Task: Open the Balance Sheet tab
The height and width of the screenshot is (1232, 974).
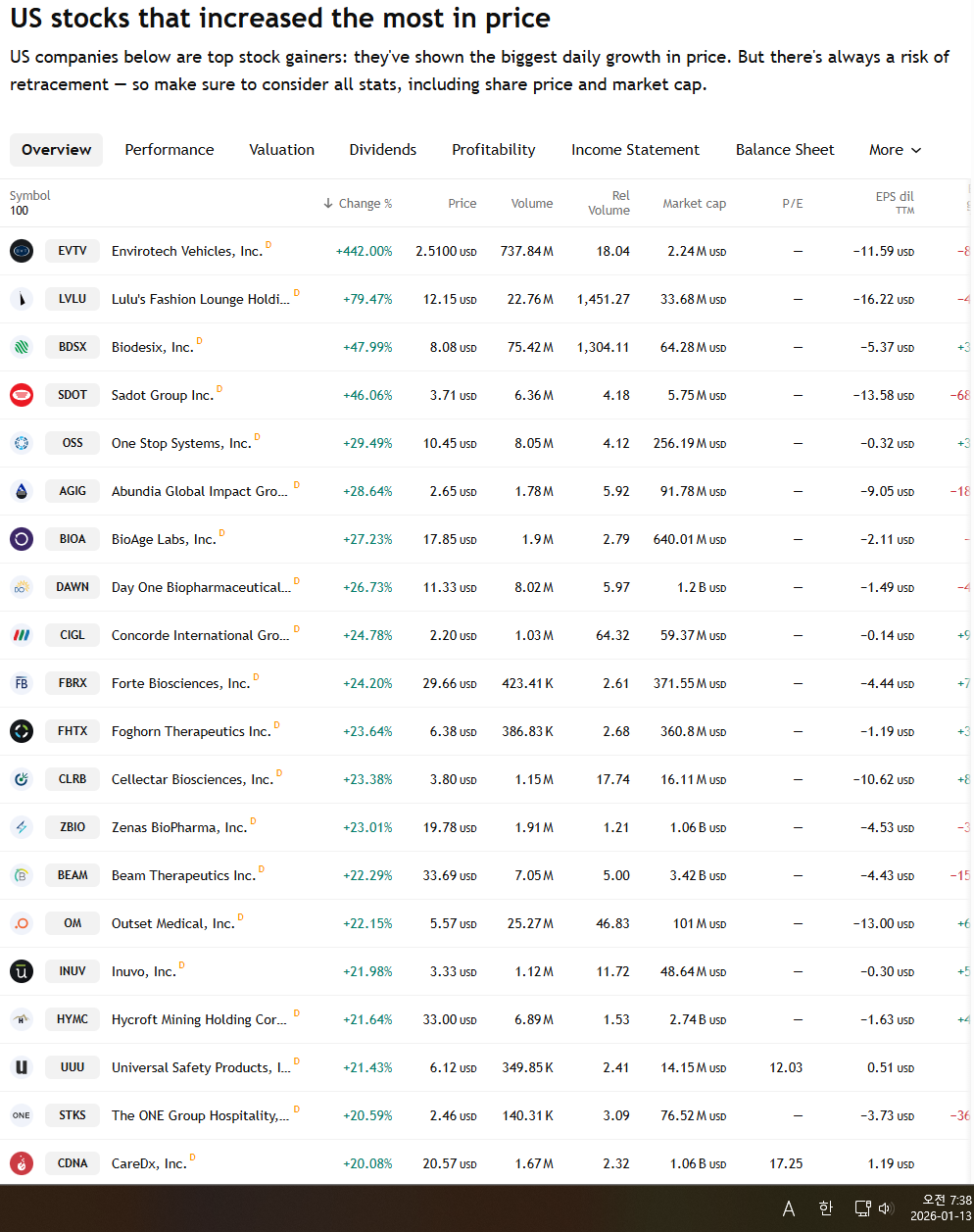Action: click(785, 150)
